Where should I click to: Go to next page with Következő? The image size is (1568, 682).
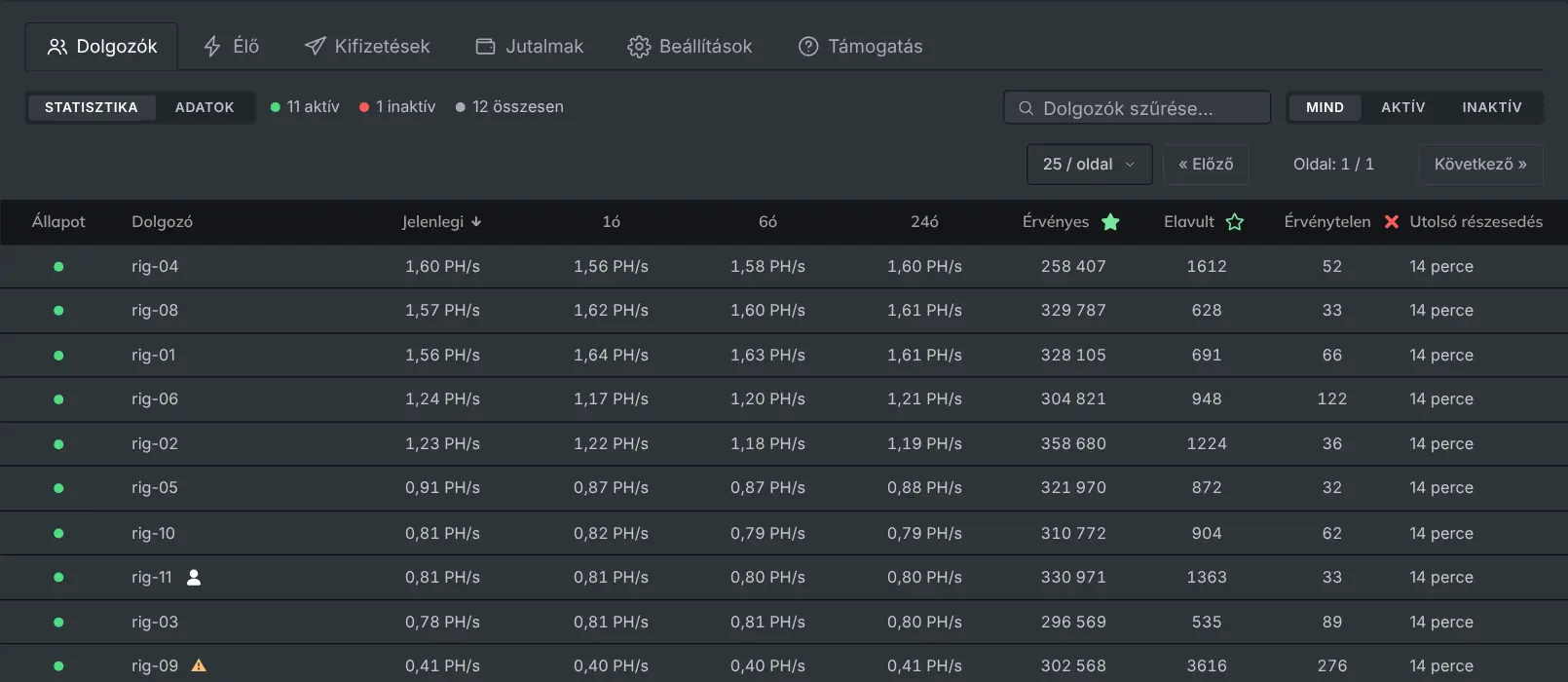point(1480,164)
